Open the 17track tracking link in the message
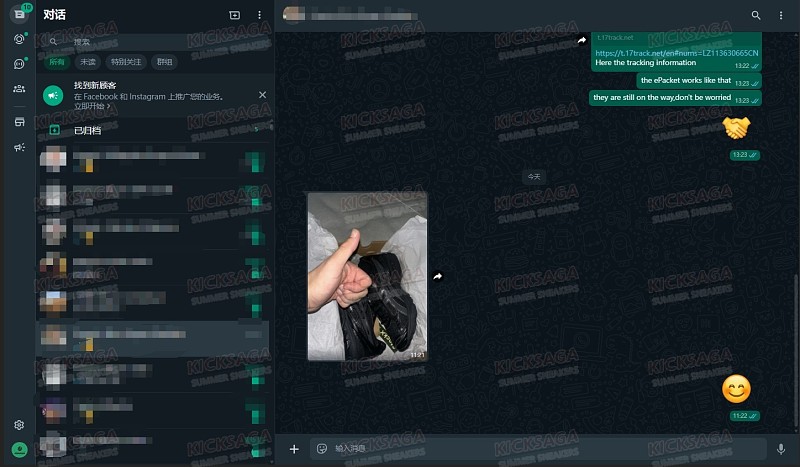This screenshot has width=800, height=467. click(677, 53)
